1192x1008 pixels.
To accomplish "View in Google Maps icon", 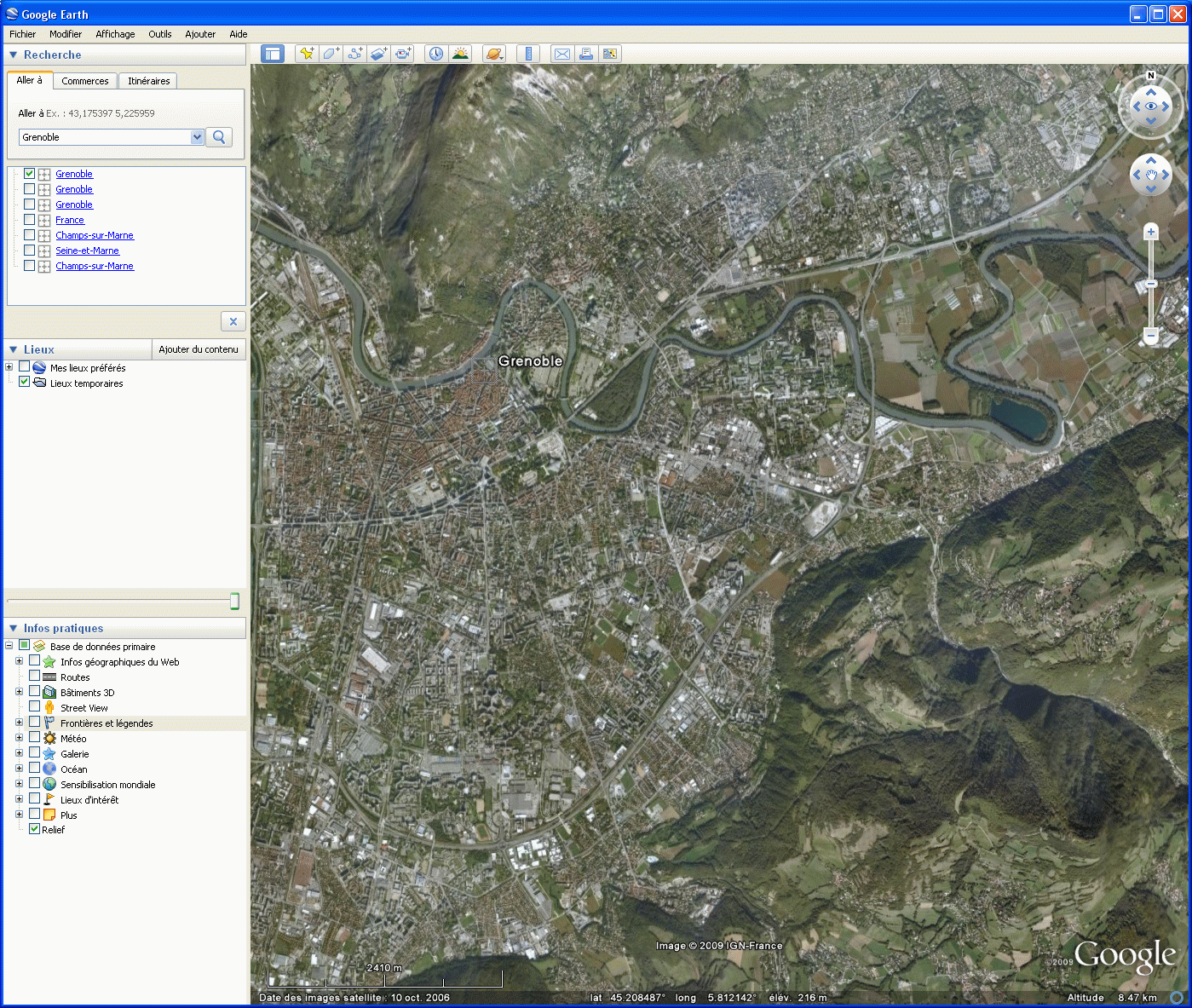I will [x=610, y=54].
